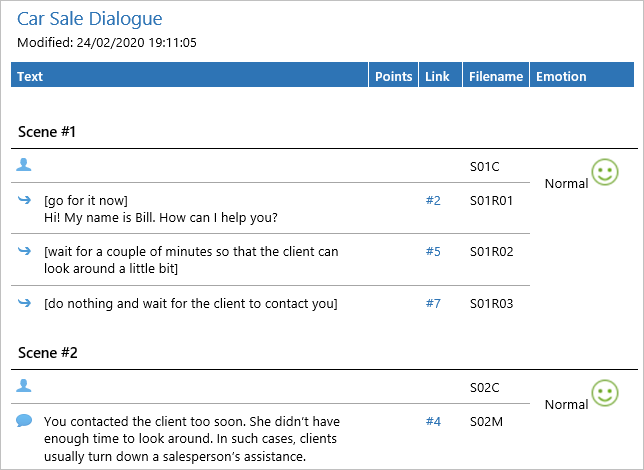
Task: Click the green smiley face in Scene #2
Action: click(605, 393)
